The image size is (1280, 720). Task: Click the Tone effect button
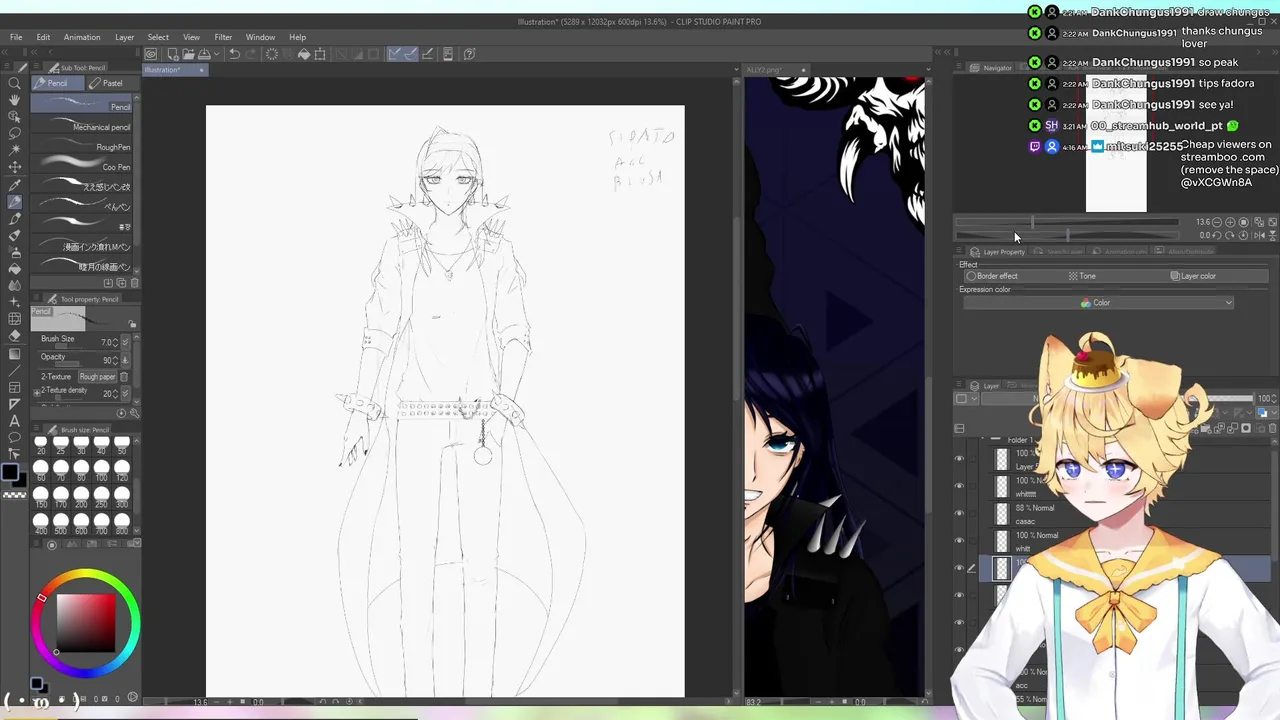point(1082,276)
